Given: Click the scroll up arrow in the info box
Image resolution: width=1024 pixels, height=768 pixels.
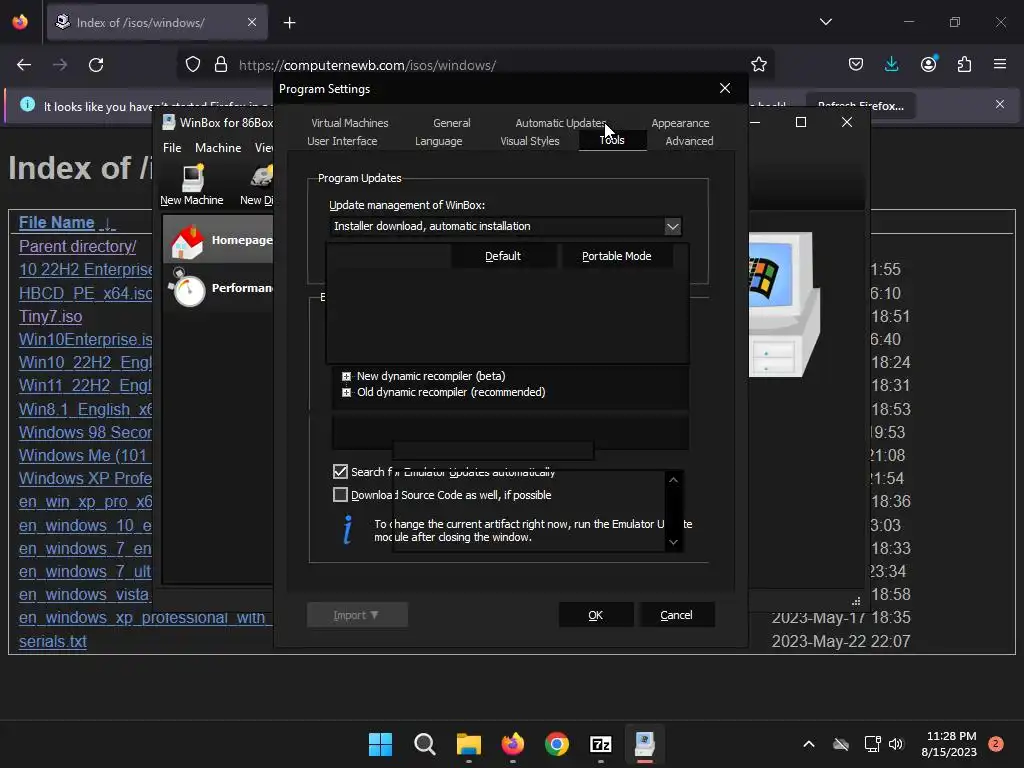Looking at the screenshot, I should 673,480.
